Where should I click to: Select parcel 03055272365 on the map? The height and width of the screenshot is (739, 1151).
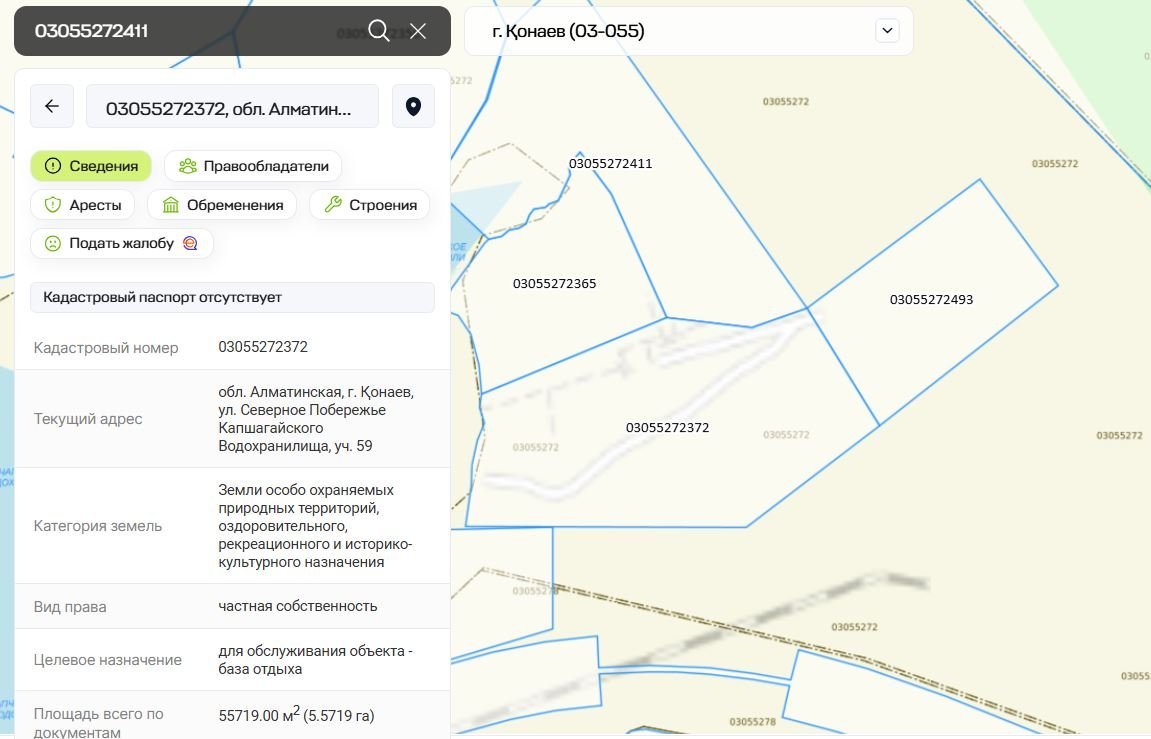point(554,284)
